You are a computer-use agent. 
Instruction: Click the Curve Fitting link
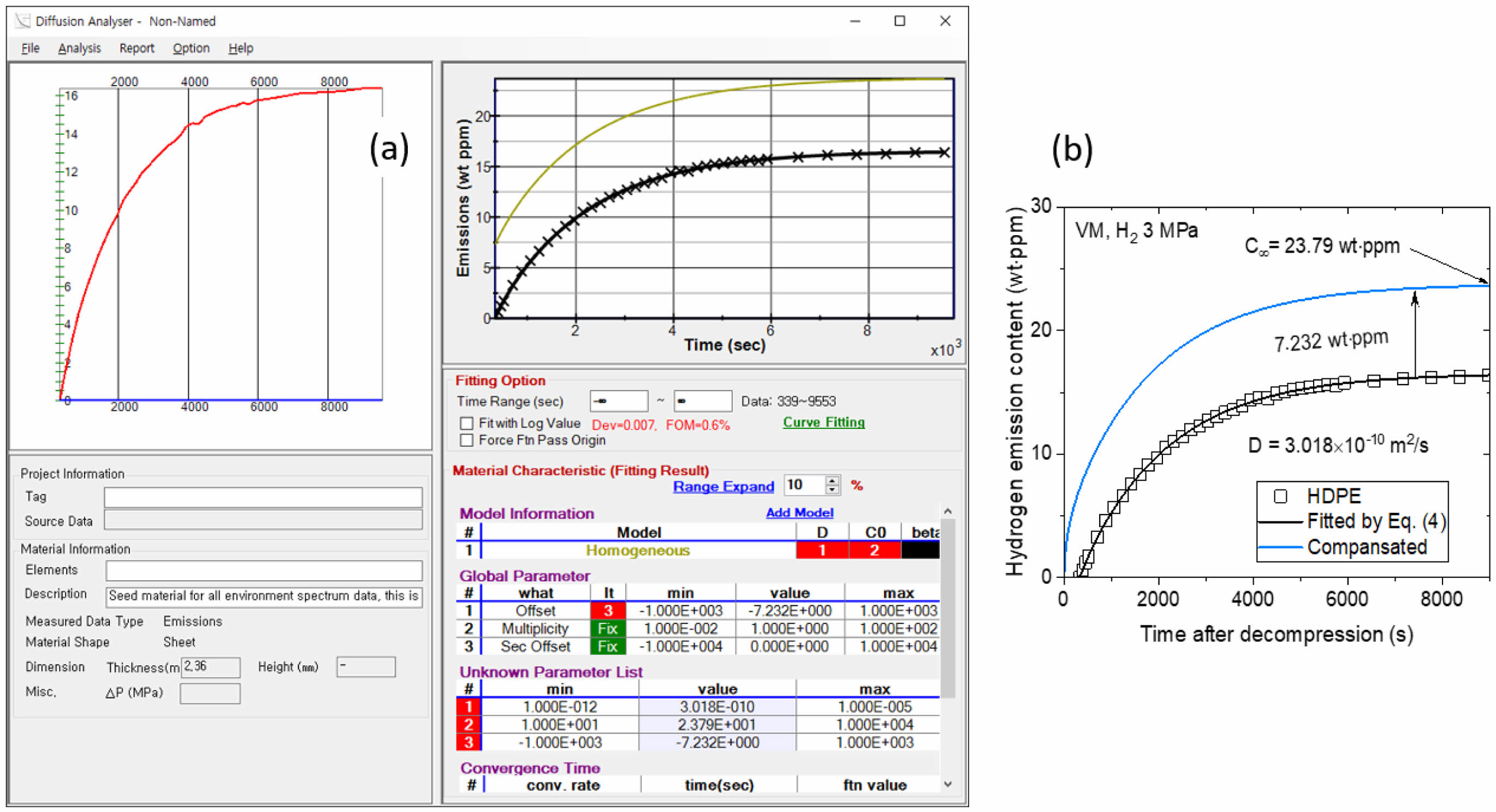(x=823, y=422)
